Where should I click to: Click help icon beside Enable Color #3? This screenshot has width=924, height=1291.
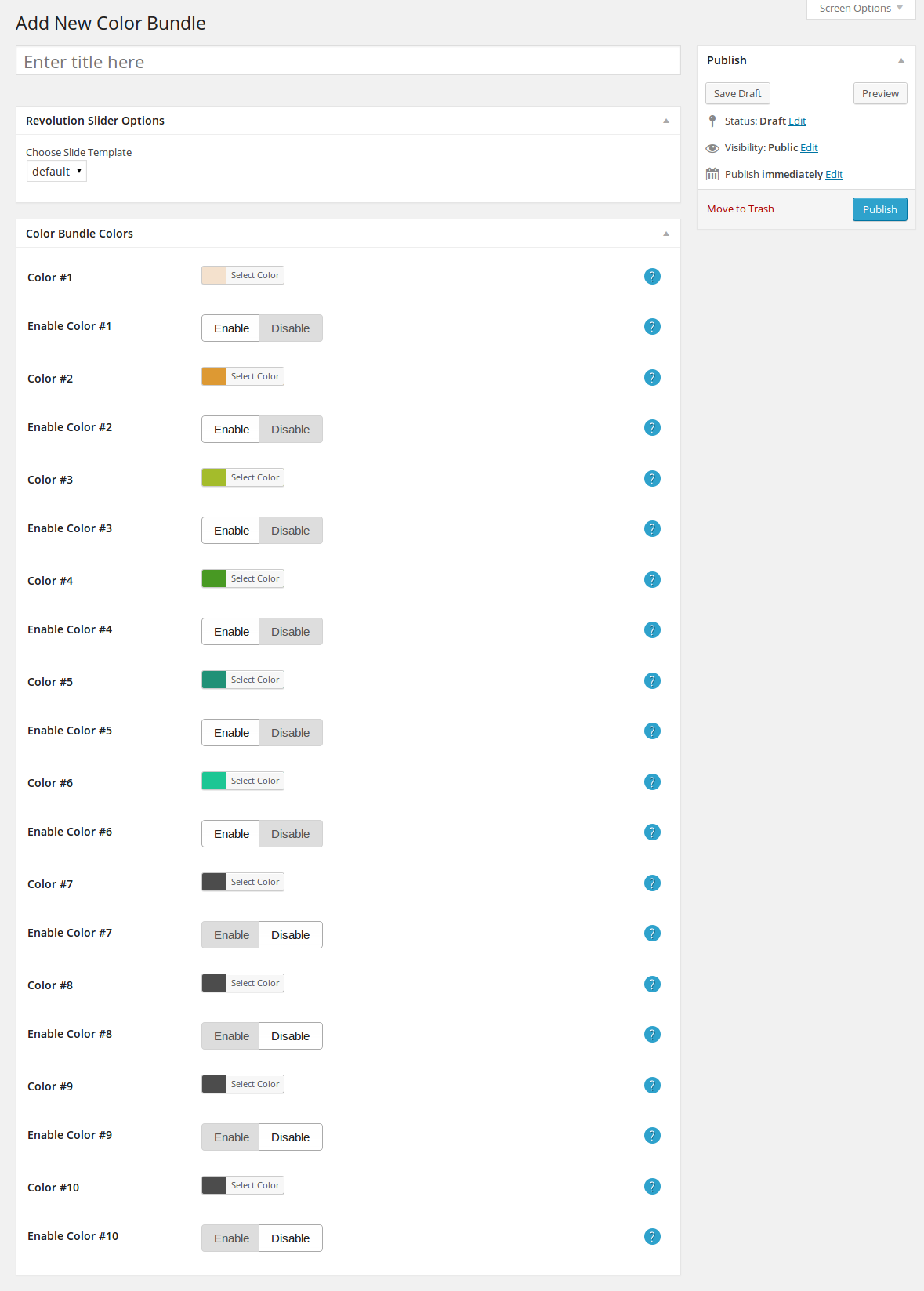[652, 529]
